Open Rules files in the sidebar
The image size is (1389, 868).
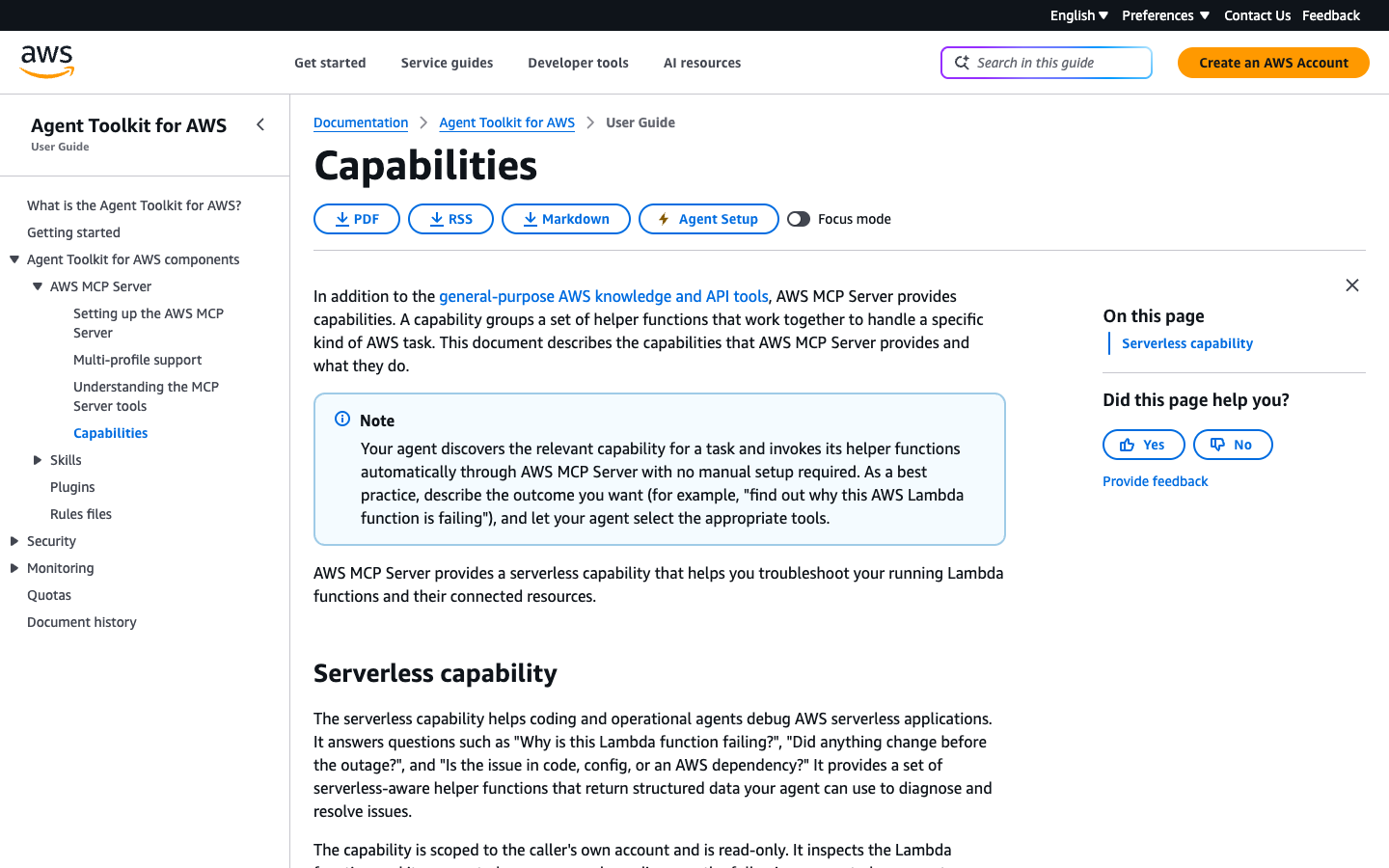click(x=81, y=514)
